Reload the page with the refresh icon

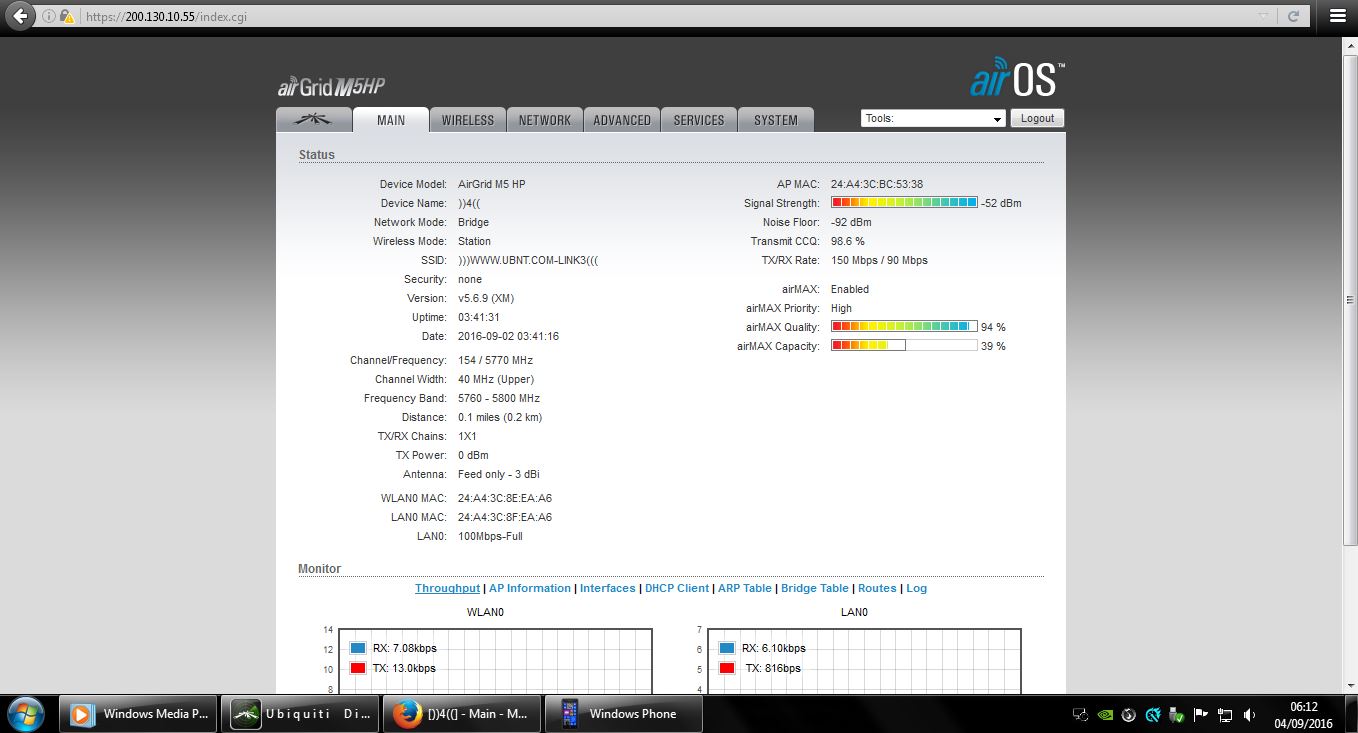coord(1293,17)
